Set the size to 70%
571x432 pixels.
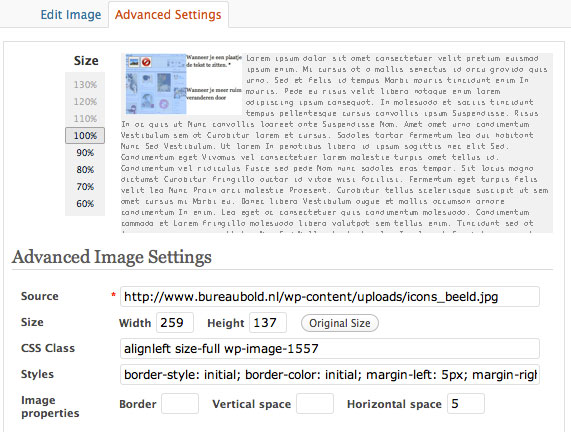[85, 187]
